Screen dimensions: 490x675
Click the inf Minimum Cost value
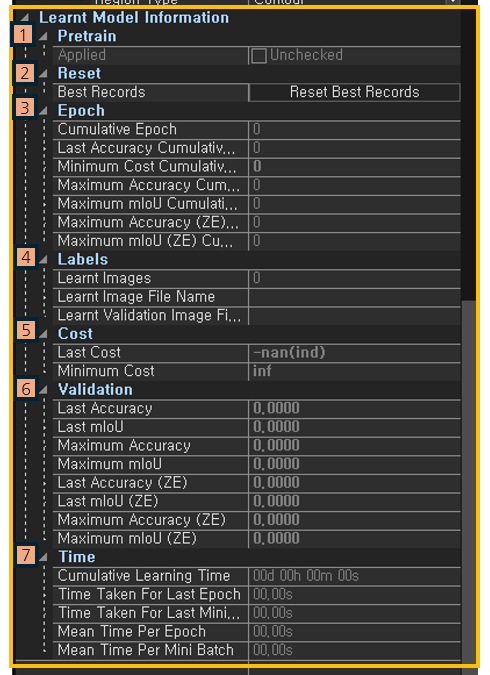pyautogui.click(x=262, y=371)
